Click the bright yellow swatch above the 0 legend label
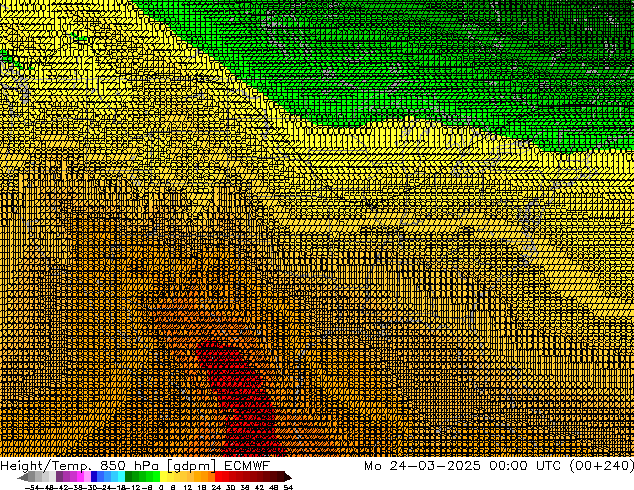Viewport: 634px width, 490px height. 163,477
